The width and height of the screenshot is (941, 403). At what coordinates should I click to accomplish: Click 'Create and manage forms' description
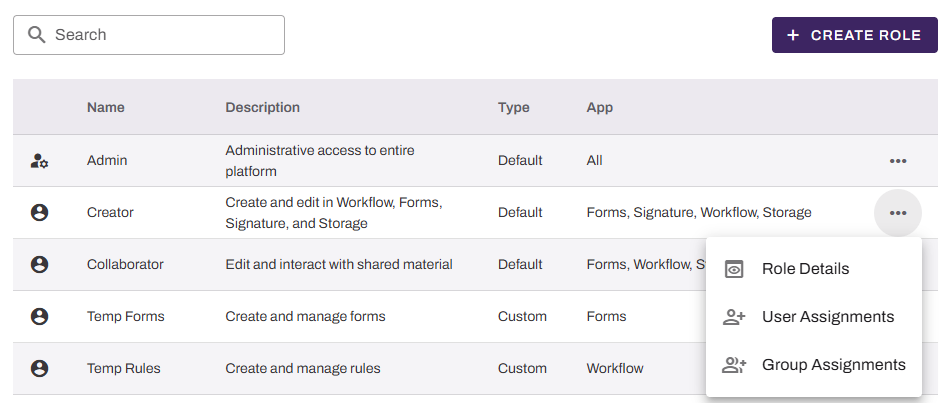click(x=305, y=316)
